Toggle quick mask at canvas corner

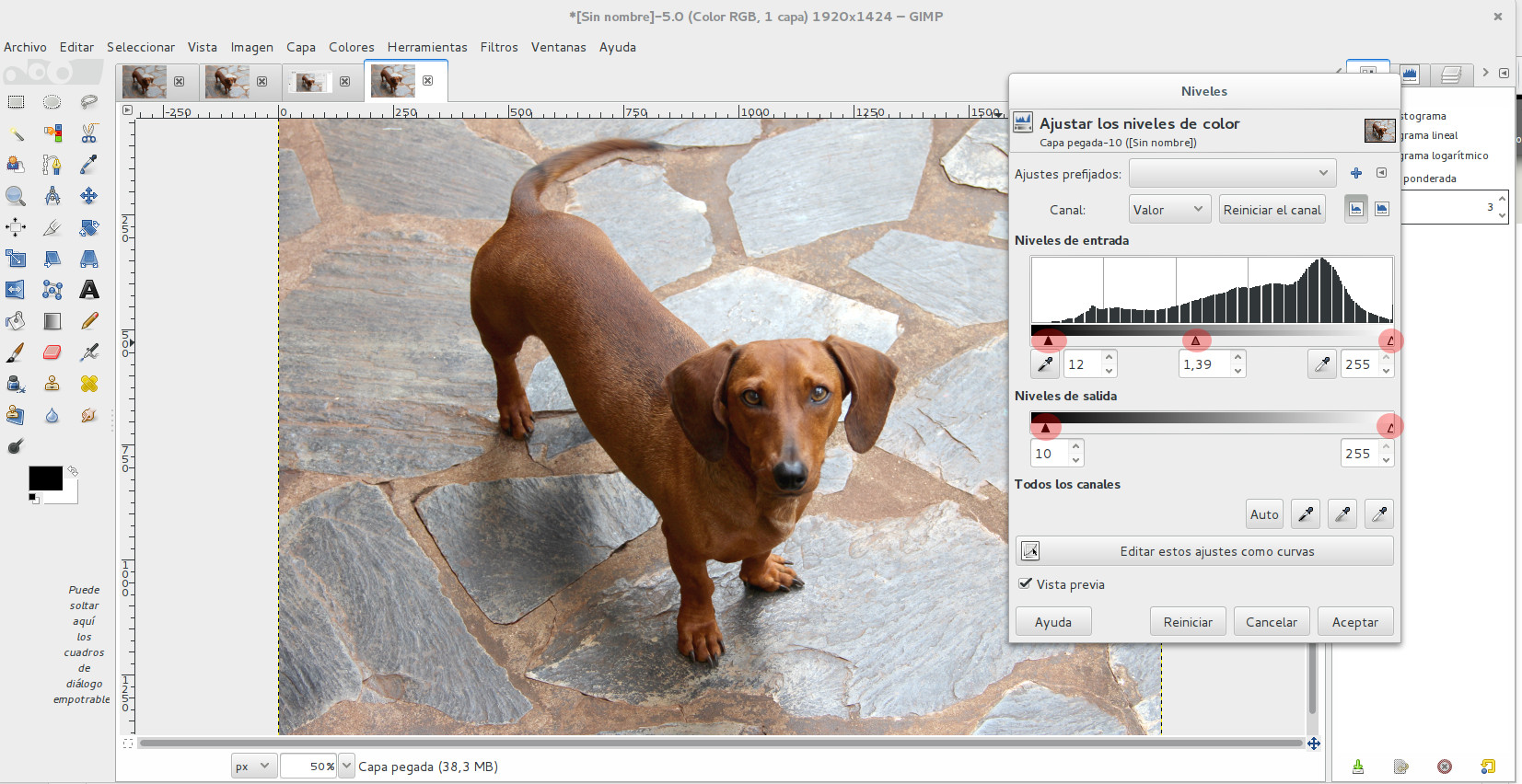128,743
